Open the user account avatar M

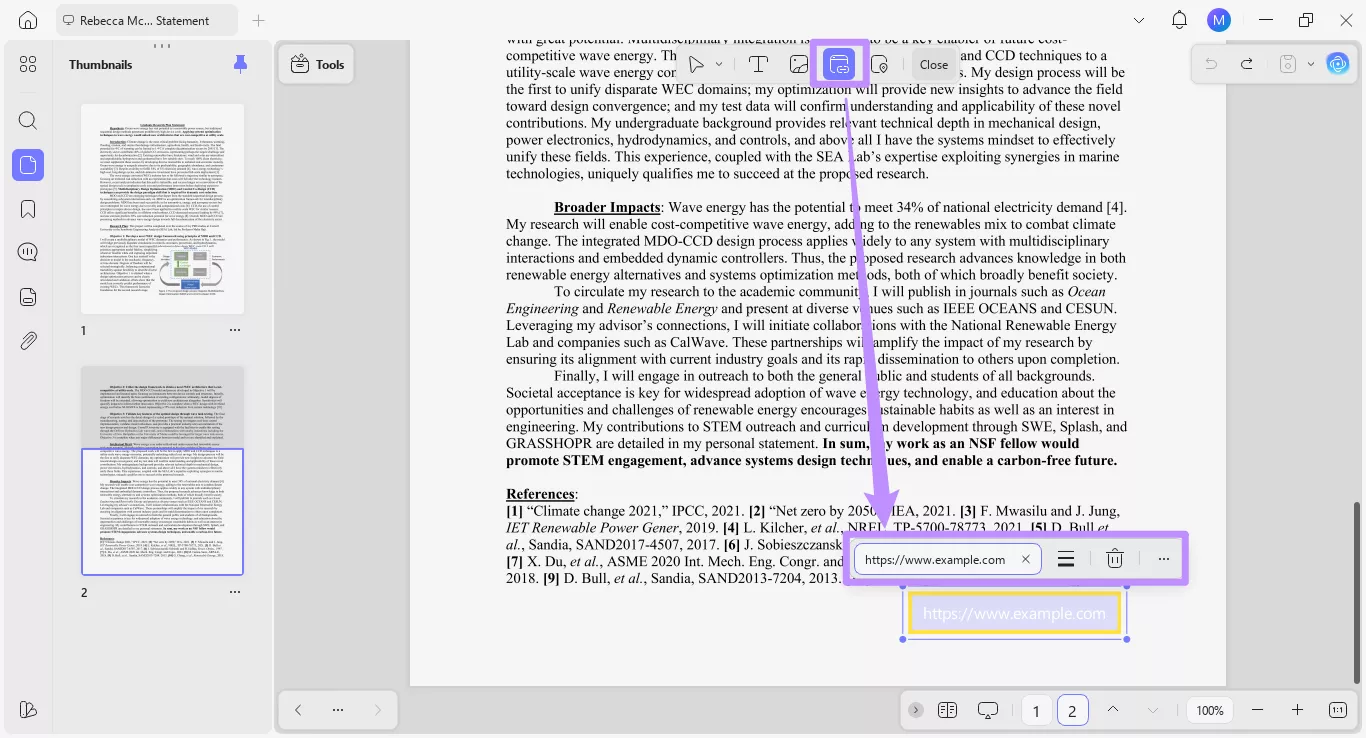pyautogui.click(x=1218, y=20)
